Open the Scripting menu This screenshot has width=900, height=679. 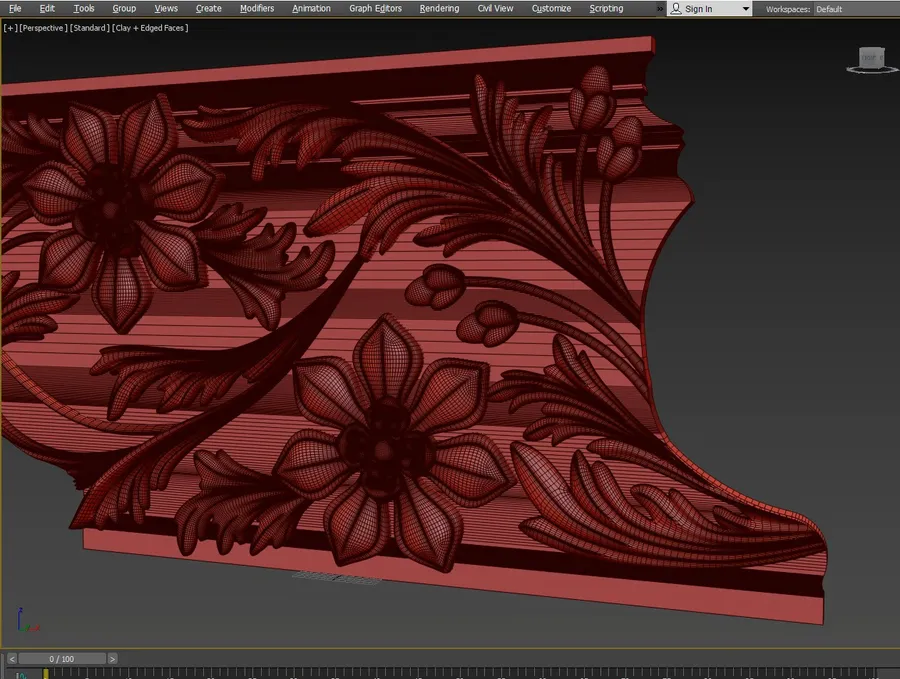(x=606, y=9)
